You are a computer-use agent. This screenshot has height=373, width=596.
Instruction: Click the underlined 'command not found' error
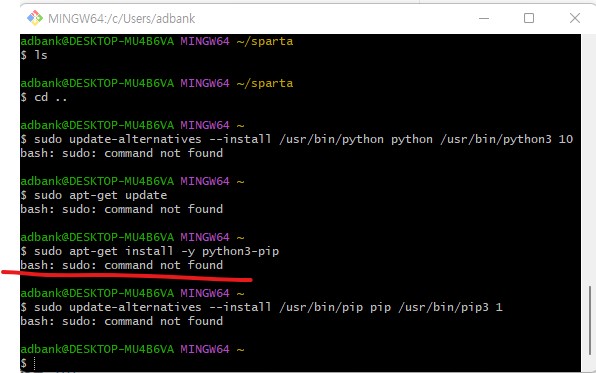tap(122, 265)
